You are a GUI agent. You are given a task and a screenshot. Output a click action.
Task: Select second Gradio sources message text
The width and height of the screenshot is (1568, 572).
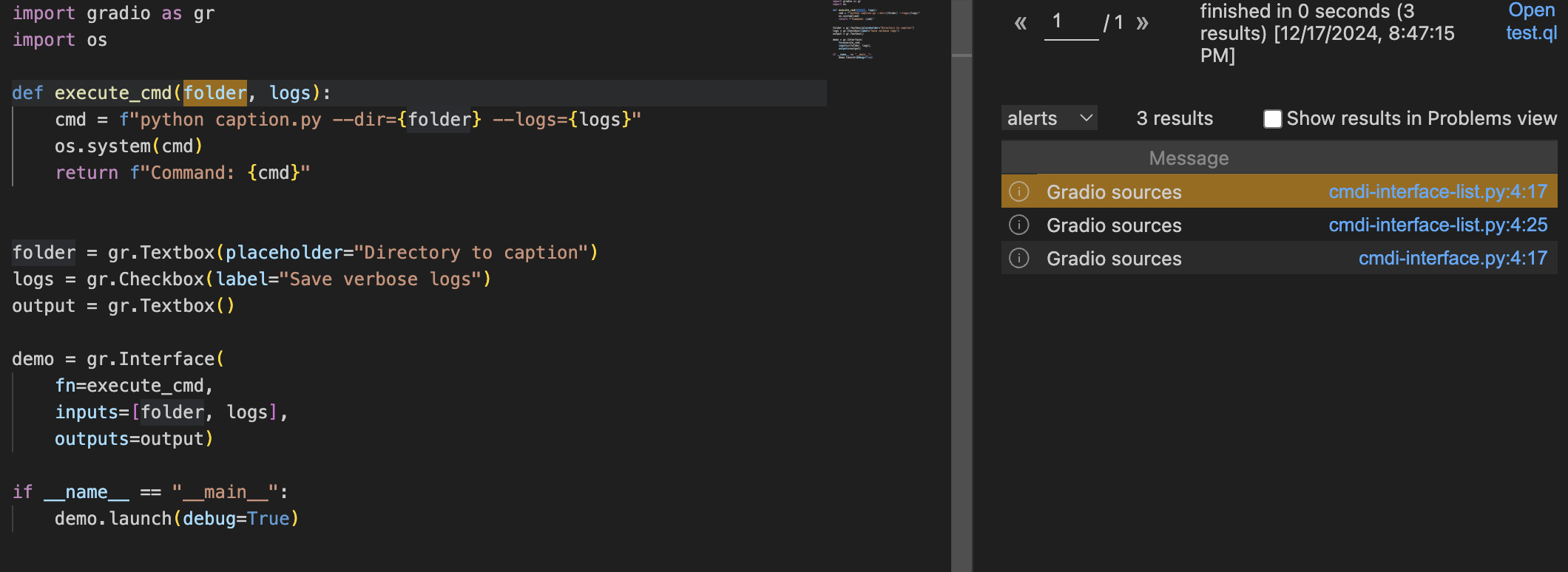1114,225
